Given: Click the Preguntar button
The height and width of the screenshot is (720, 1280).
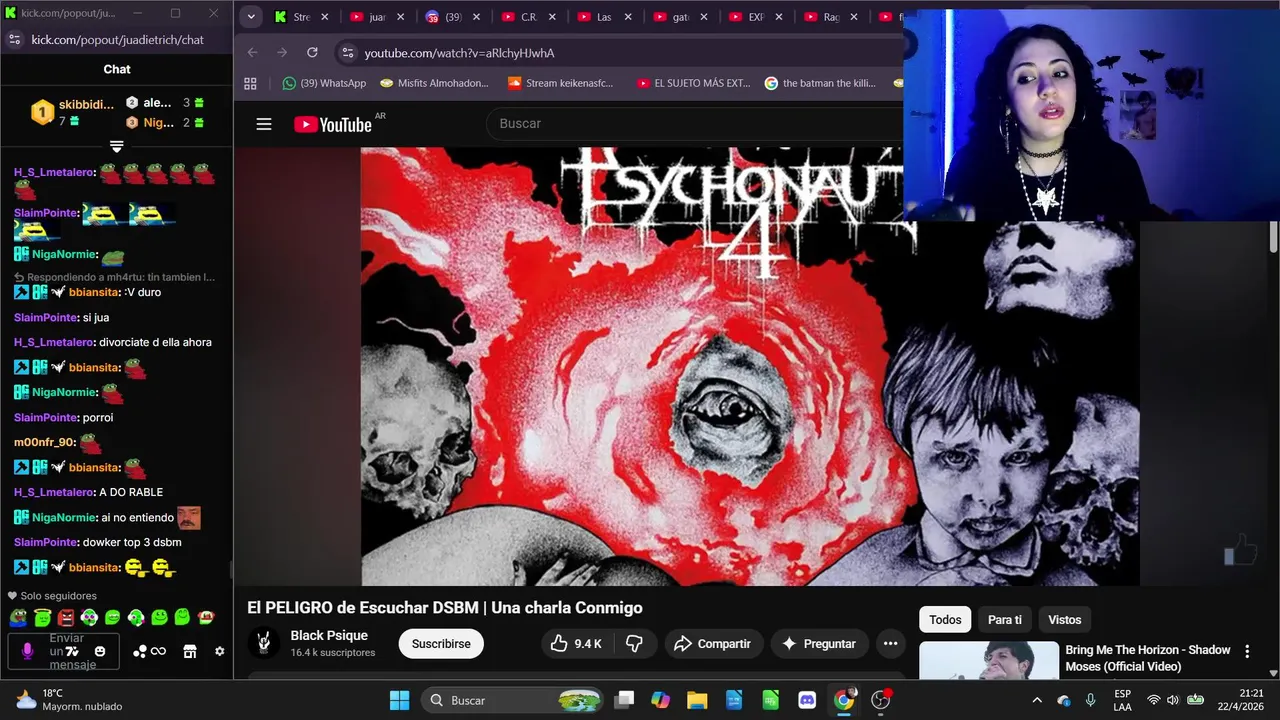Looking at the screenshot, I should tap(819, 644).
